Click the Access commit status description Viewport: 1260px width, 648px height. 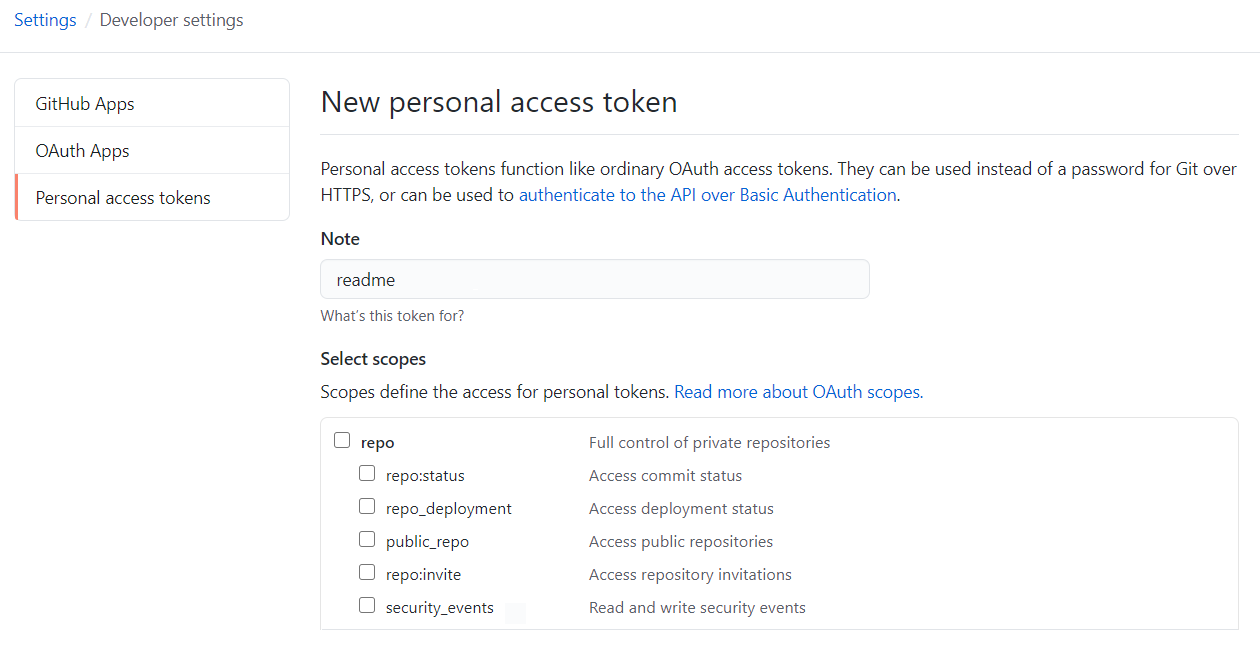(665, 475)
